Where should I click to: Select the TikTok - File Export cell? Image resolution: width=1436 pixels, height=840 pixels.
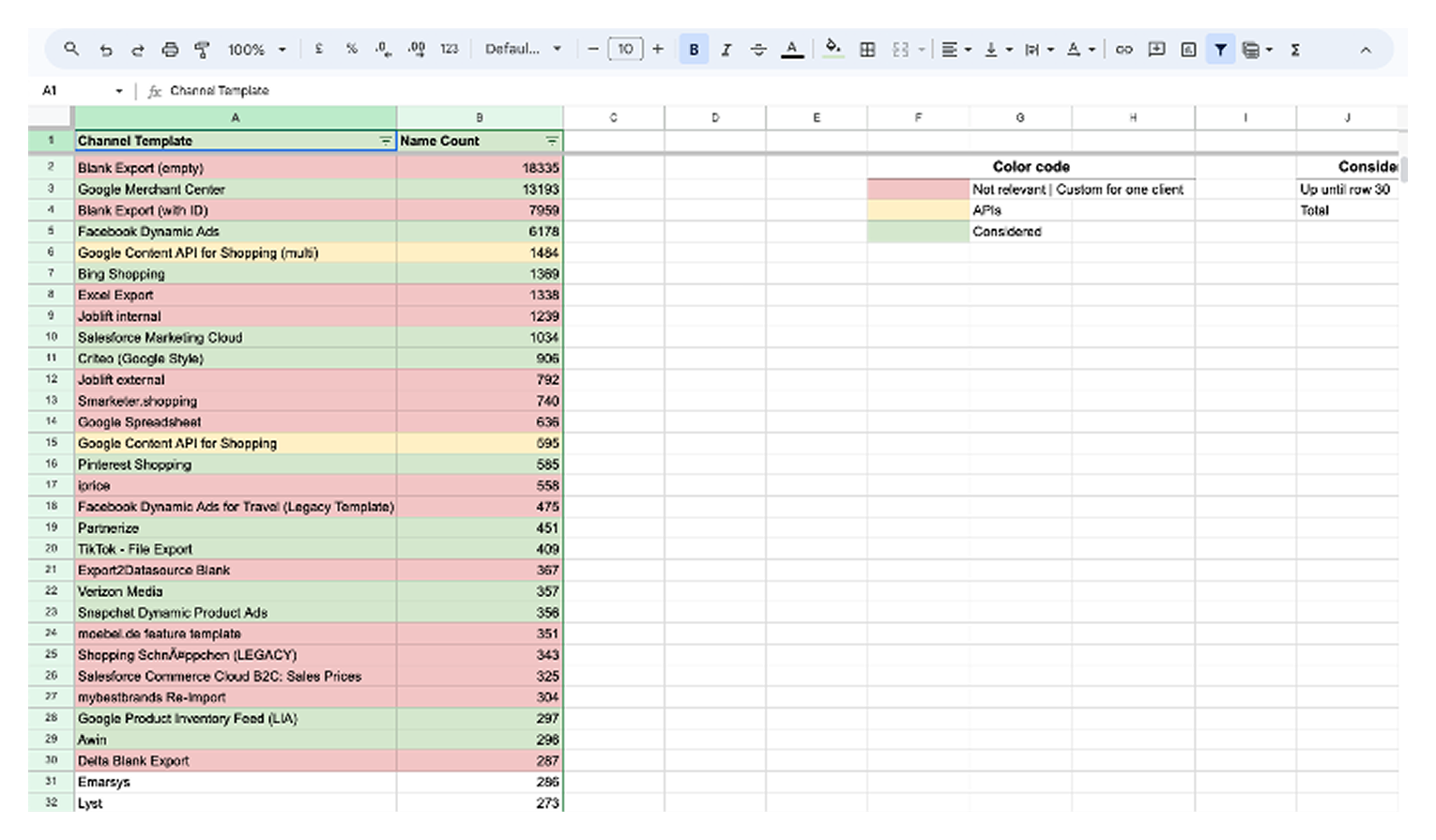pyautogui.click(x=236, y=549)
